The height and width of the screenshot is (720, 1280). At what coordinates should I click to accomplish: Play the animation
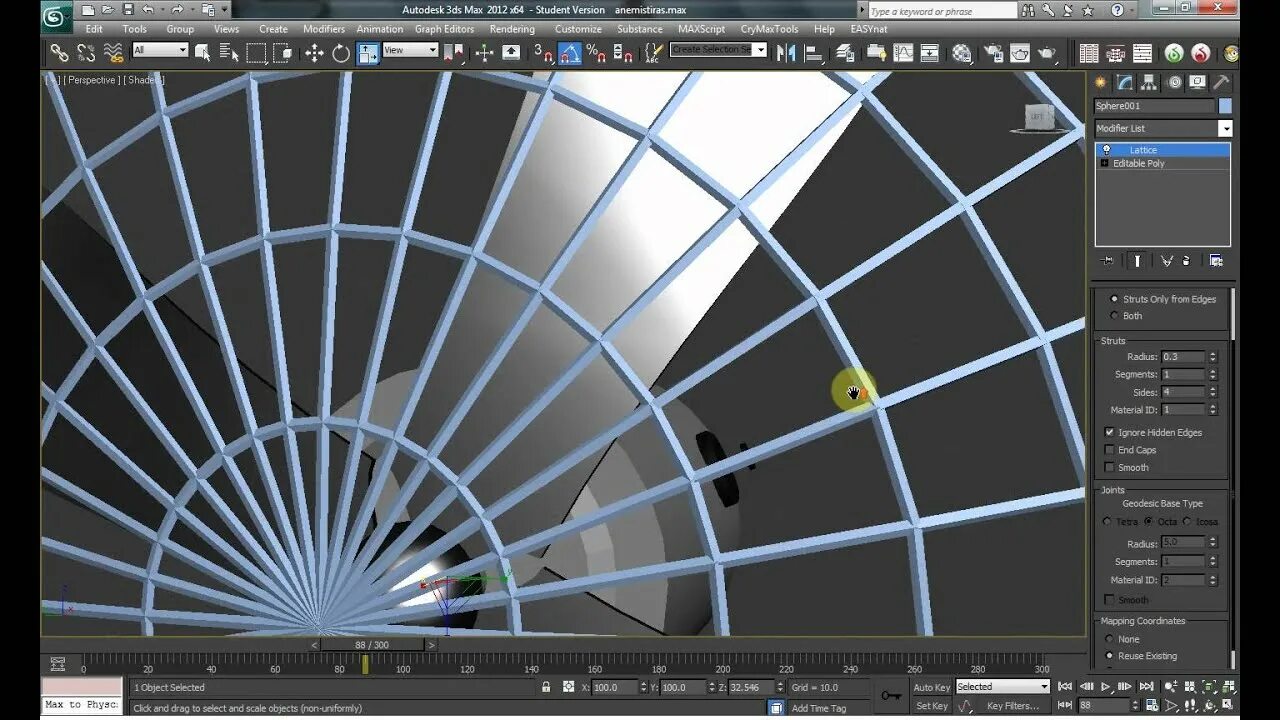(1106, 687)
